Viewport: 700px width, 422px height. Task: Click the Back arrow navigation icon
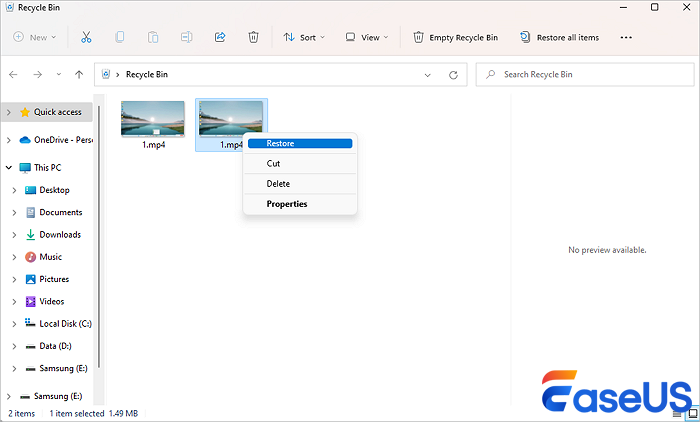tap(14, 74)
